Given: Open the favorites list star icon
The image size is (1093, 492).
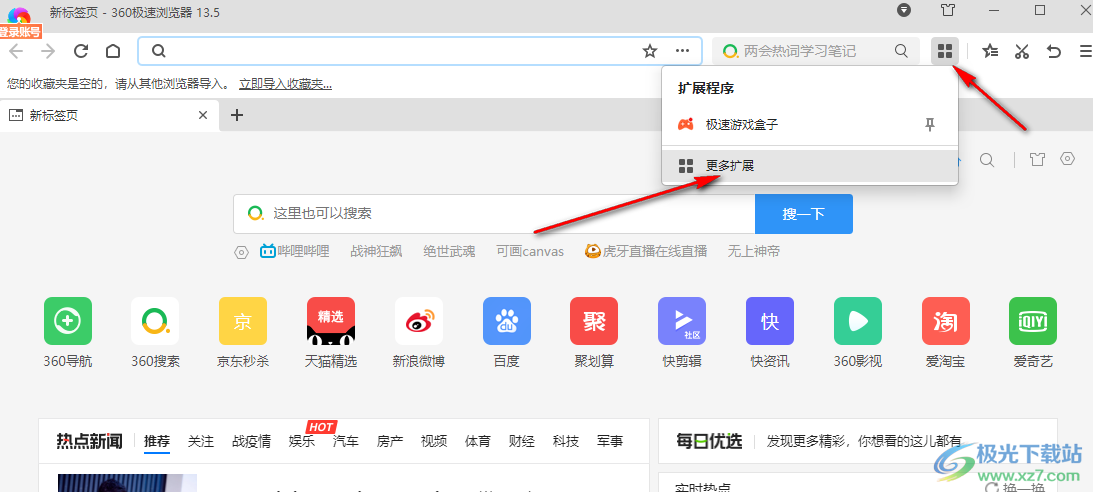Looking at the screenshot, I should (x=990, y=51).
